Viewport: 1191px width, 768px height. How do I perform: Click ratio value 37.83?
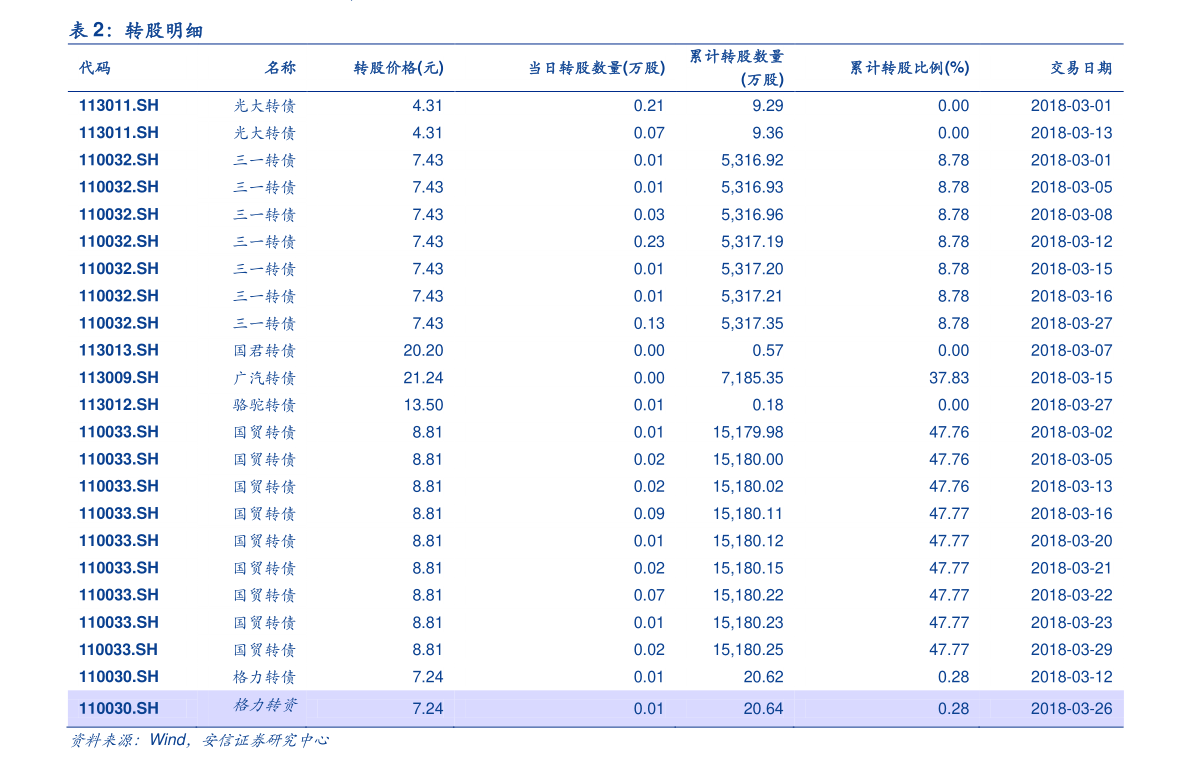tap(949, 378)
